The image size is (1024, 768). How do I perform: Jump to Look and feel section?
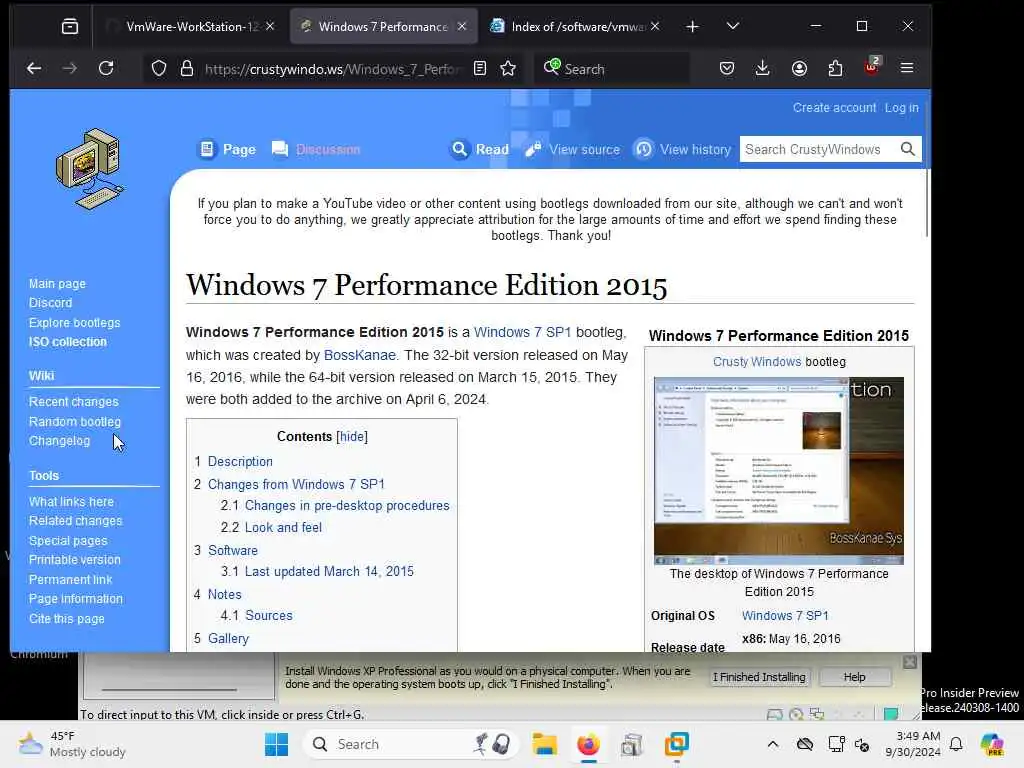pos(283,527)
